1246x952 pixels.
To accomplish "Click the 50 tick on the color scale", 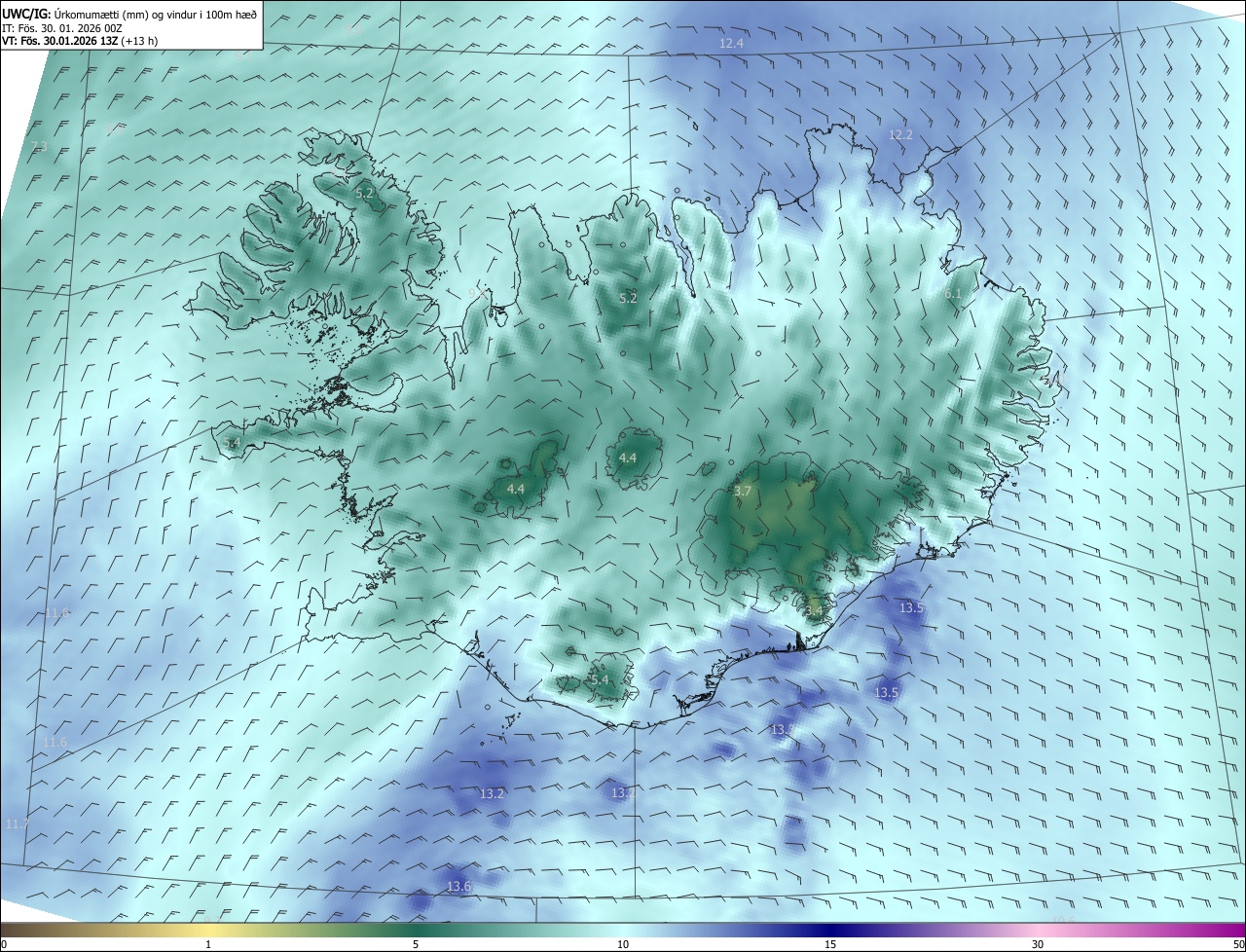I will (1238, 944).
